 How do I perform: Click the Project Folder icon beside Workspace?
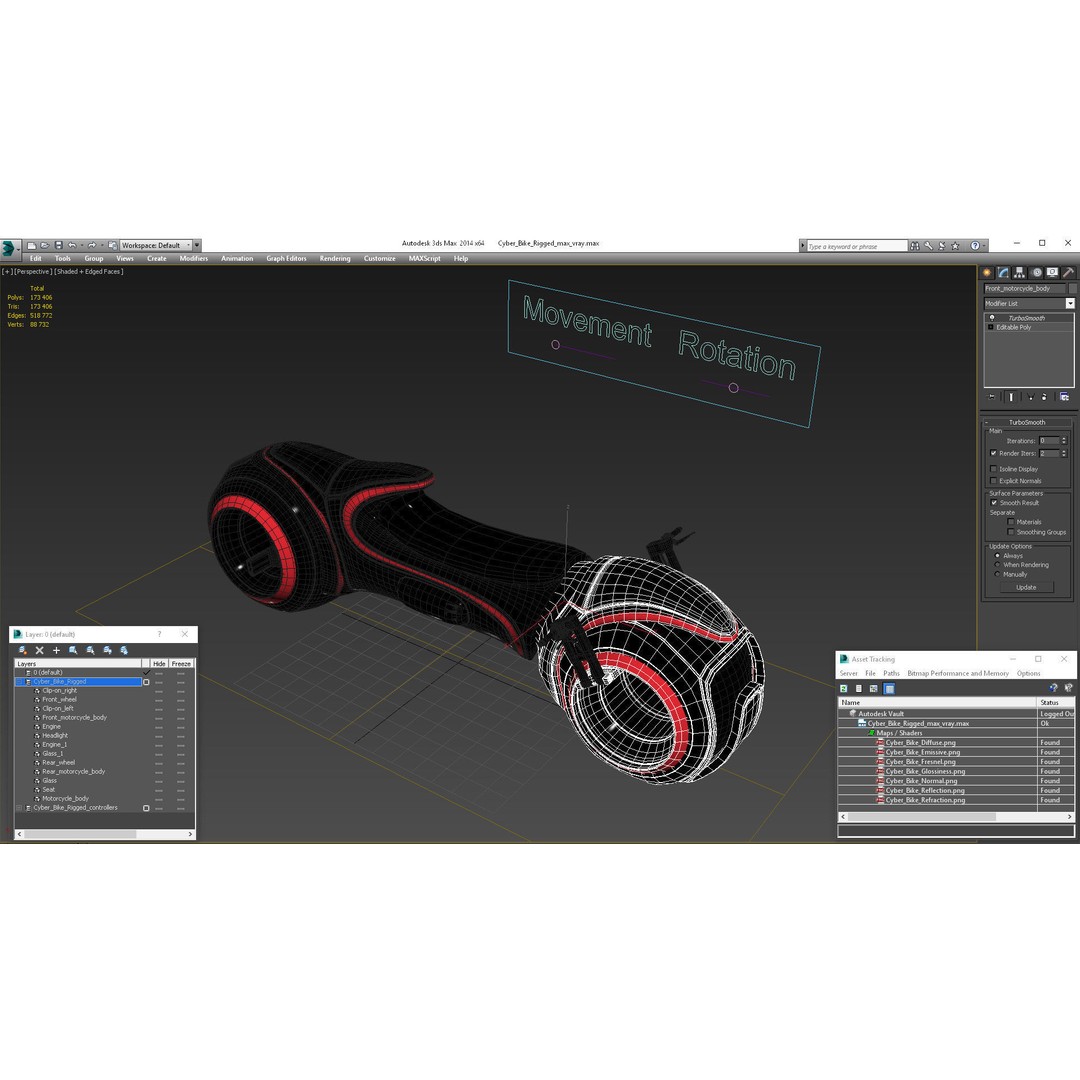(x=112, y=245)
